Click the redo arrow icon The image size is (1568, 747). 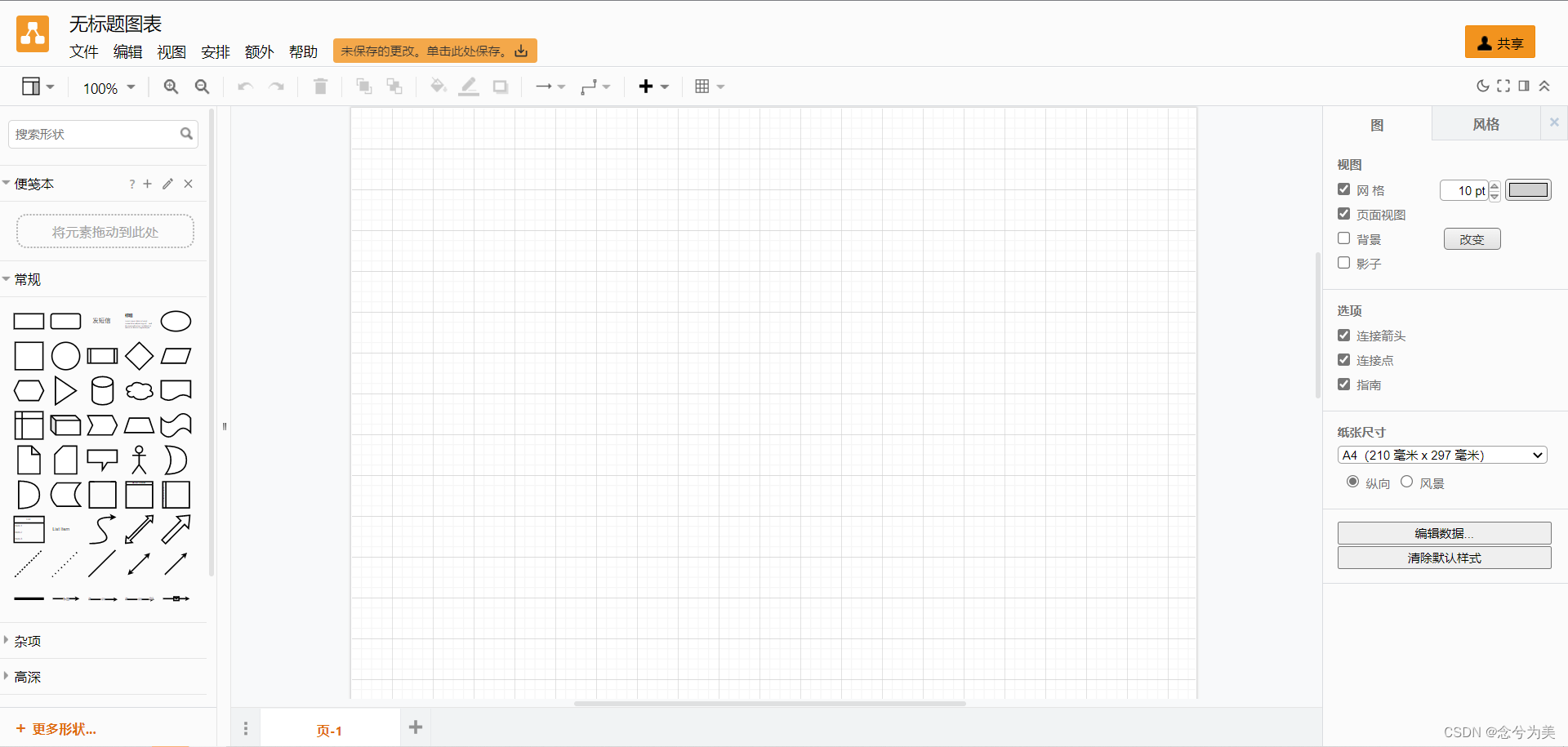click(276, 87)
